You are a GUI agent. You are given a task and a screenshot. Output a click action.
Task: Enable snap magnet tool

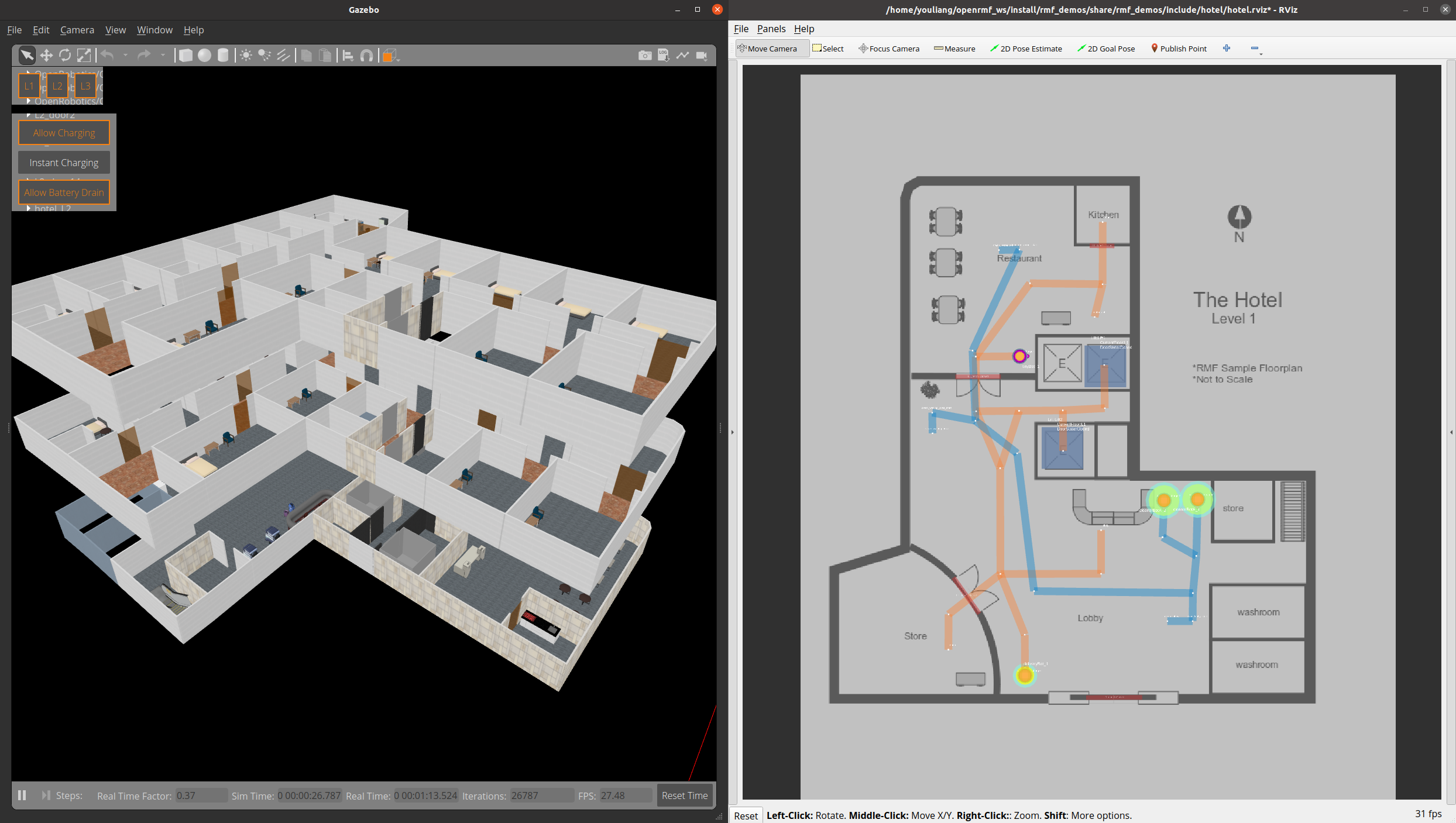point(366,56)
